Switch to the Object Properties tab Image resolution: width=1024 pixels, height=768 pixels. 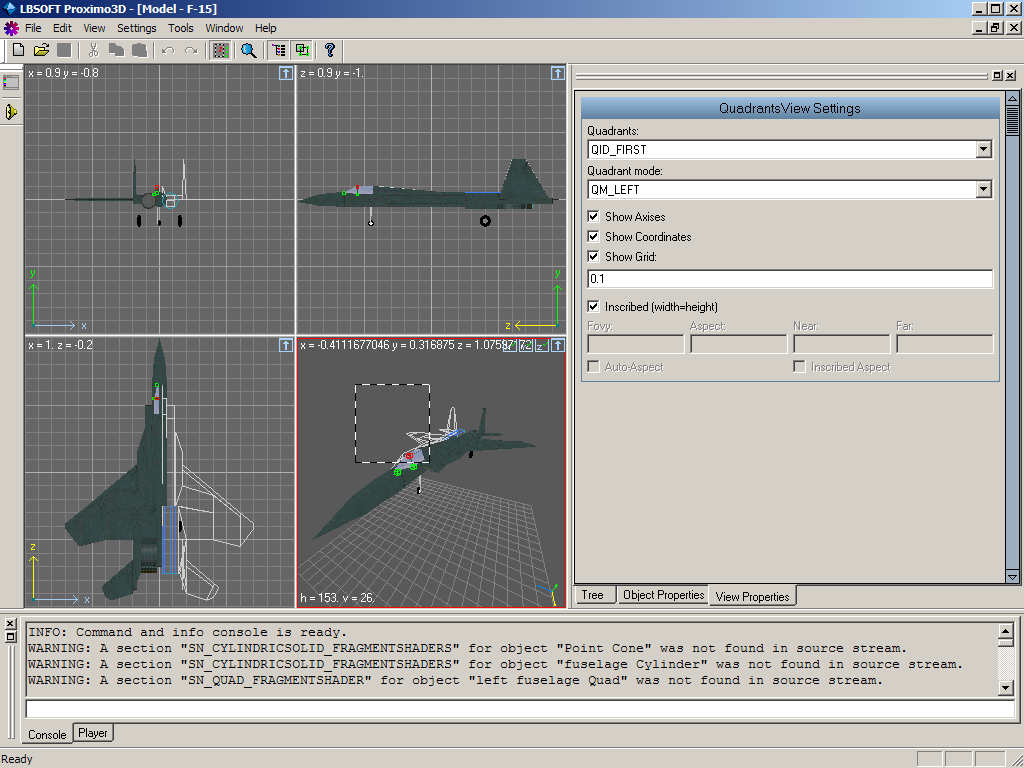(663, 595)
